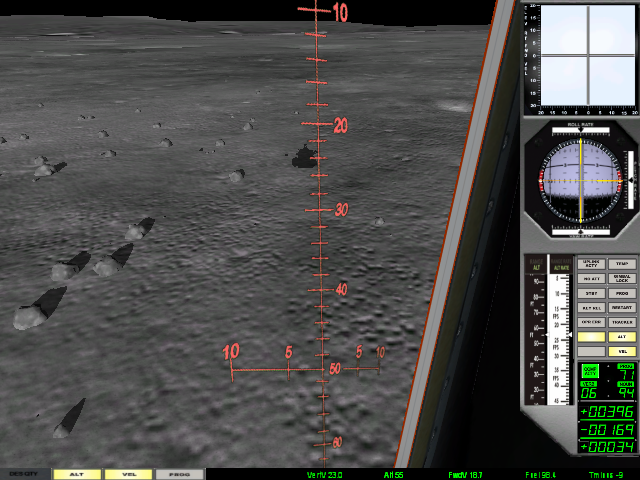This screenshot has height=480, width=640.
Task: Click the 10 mark atop the landing reticle
Action: [x=340, y=12]
